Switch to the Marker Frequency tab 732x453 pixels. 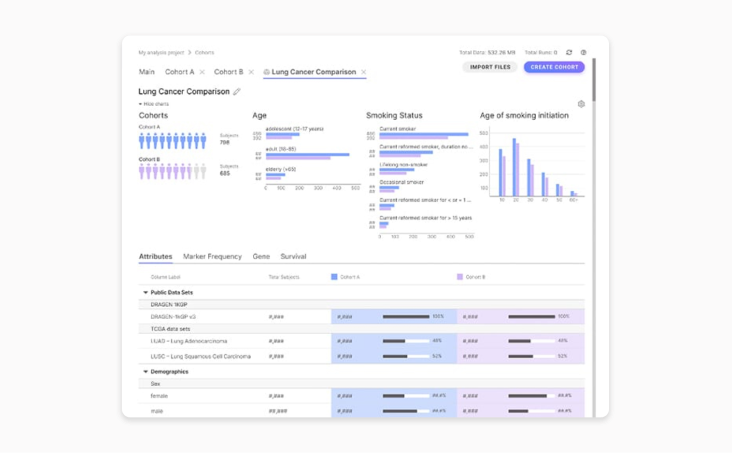pyautogui.click(x=212, y=257)
